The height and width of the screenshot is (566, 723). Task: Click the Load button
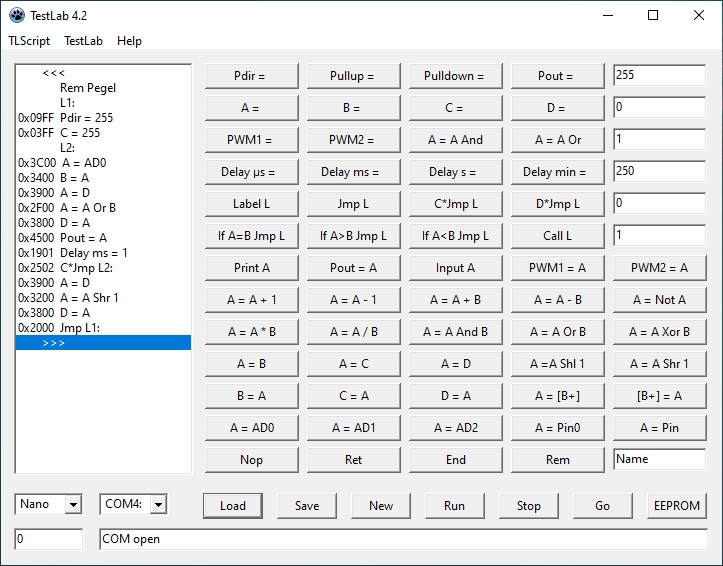point(233,505)
